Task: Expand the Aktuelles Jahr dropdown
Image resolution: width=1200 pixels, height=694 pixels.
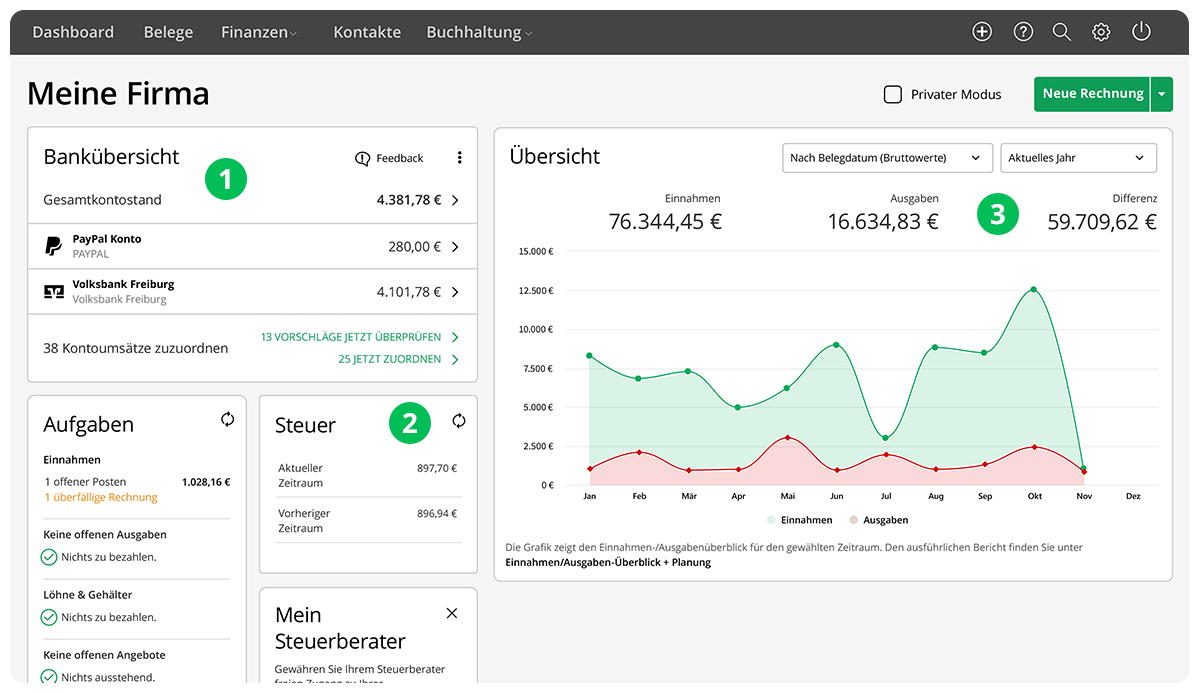Action: pos(1077,158)
